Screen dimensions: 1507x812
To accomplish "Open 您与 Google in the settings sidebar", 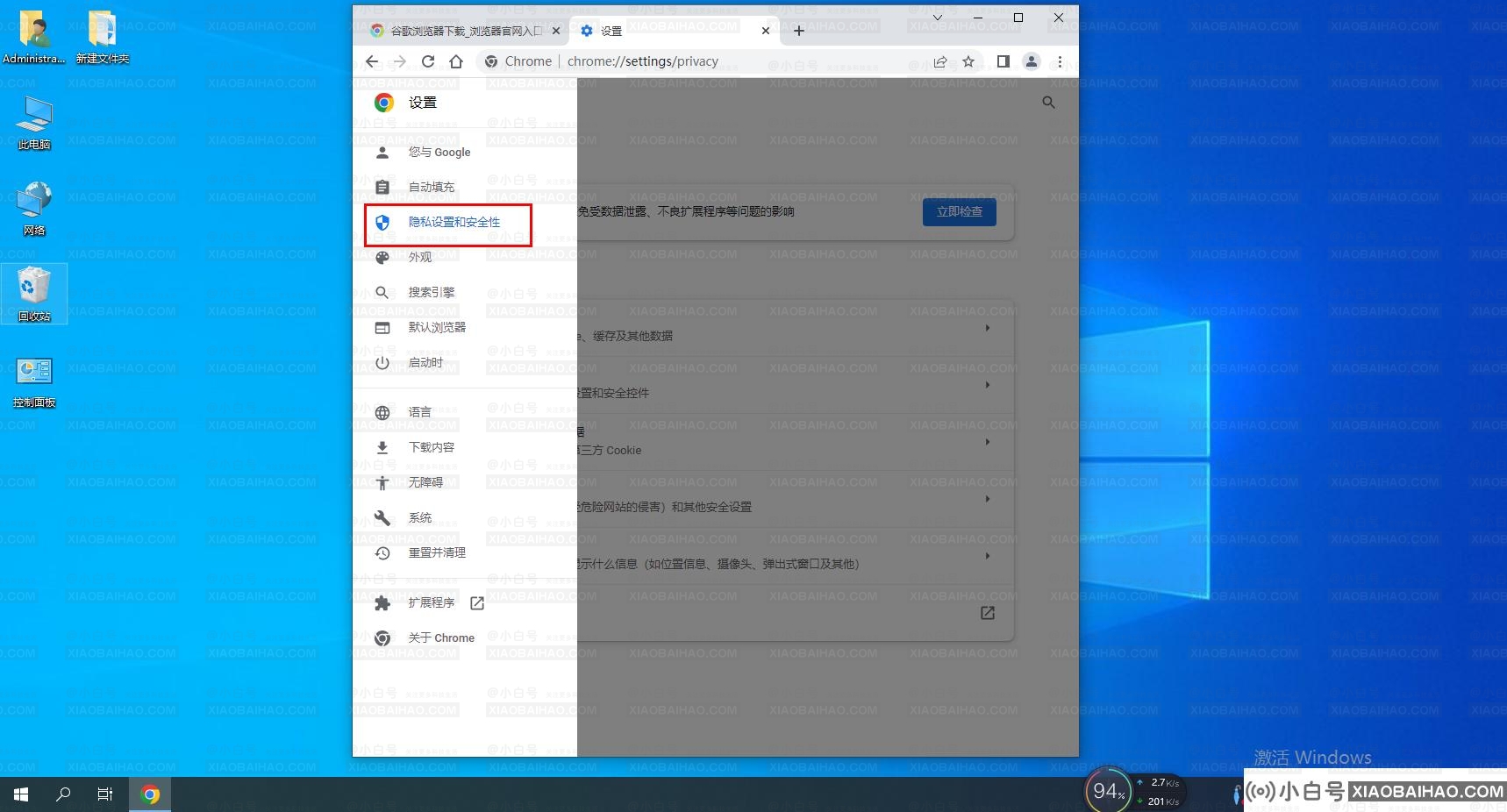I will pos(439,152).
